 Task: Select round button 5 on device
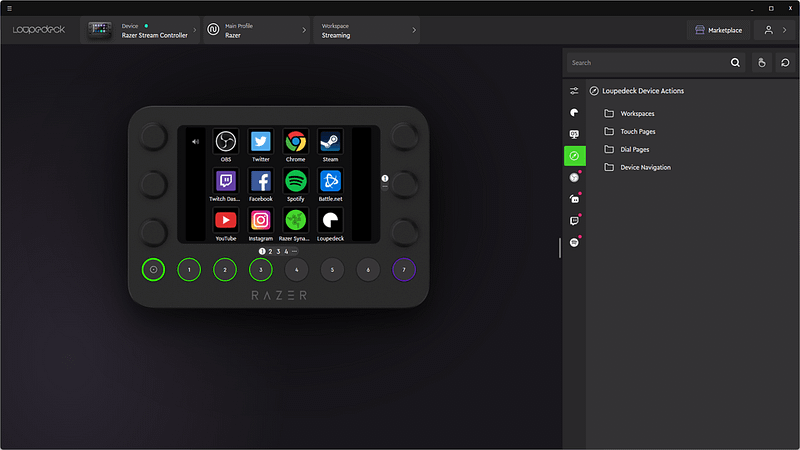(332, 269)
